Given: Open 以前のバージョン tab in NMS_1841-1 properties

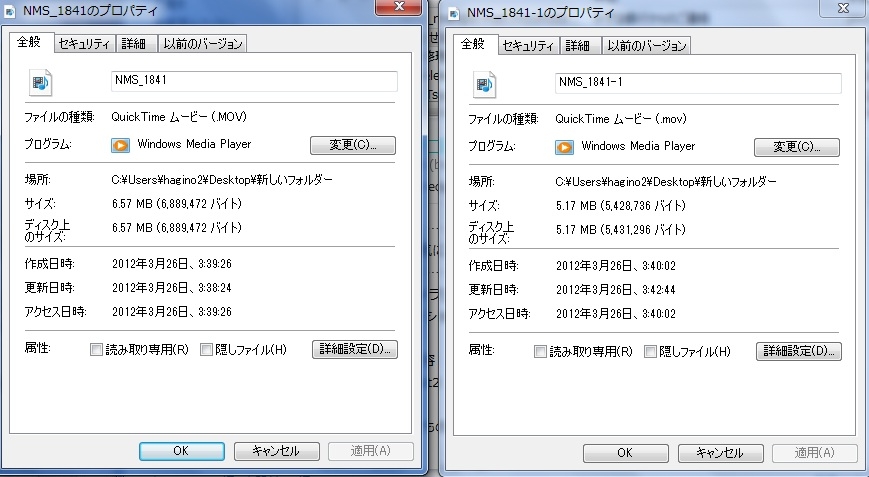Looking at the screenshot, I should click(x=646, y=46).
